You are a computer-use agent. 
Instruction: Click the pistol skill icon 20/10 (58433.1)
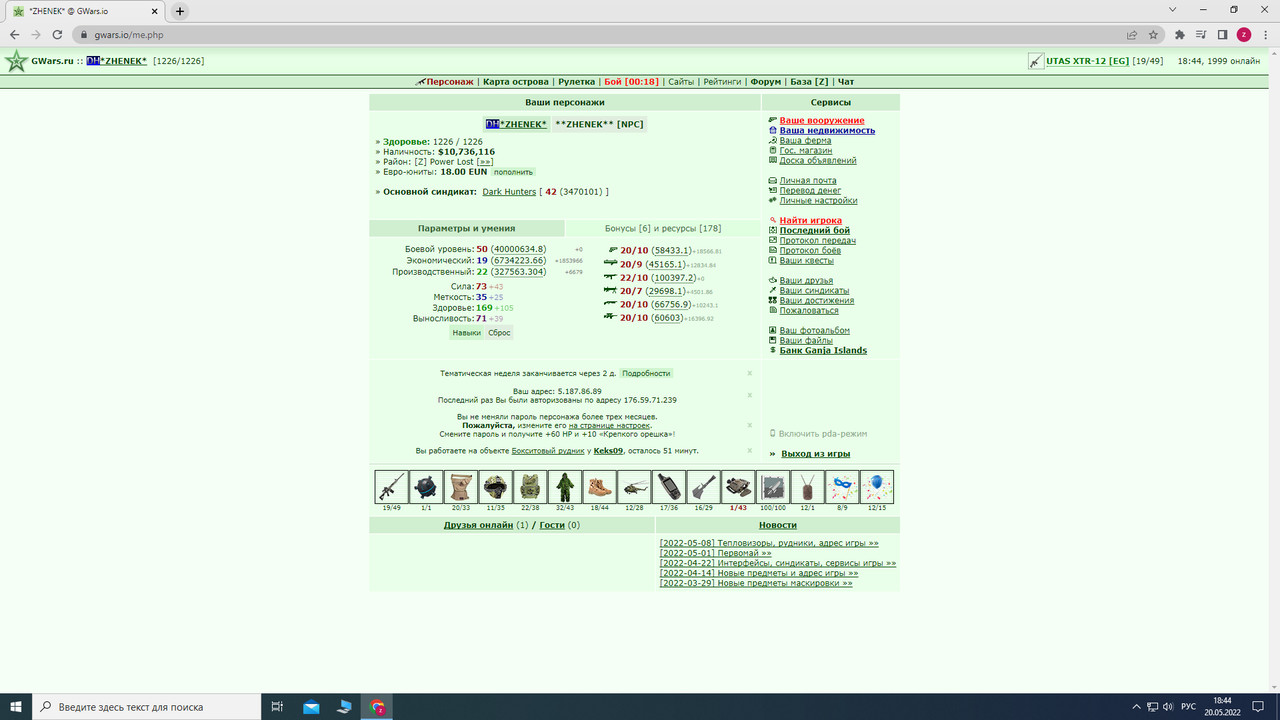coord(612,250)
